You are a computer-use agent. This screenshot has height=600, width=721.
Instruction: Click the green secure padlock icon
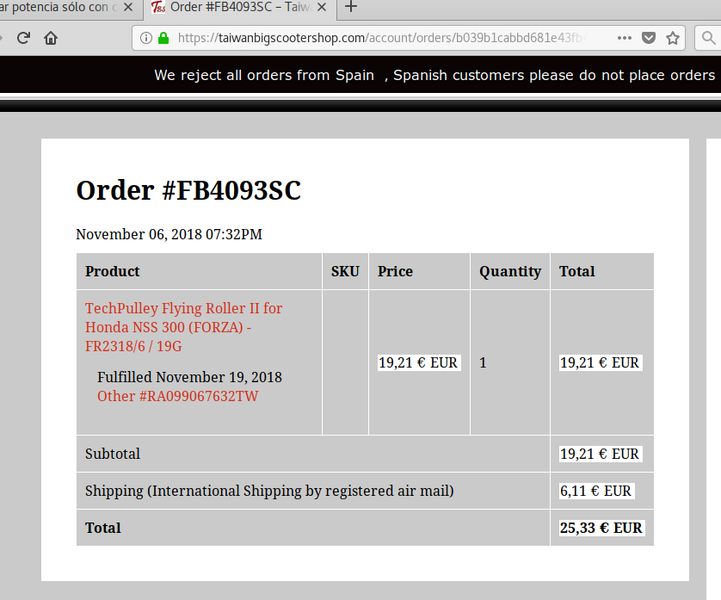(163, 38)
